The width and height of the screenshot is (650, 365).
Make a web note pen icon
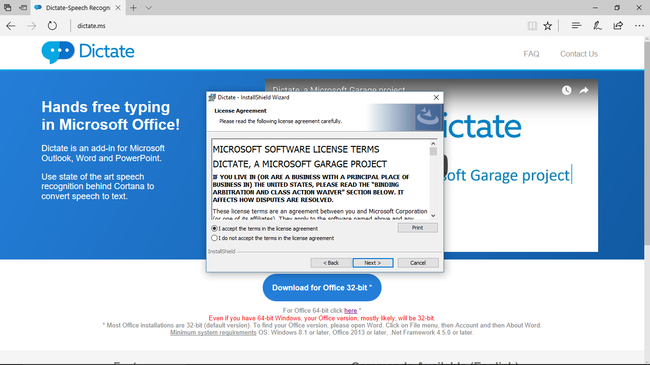(597, 26)
